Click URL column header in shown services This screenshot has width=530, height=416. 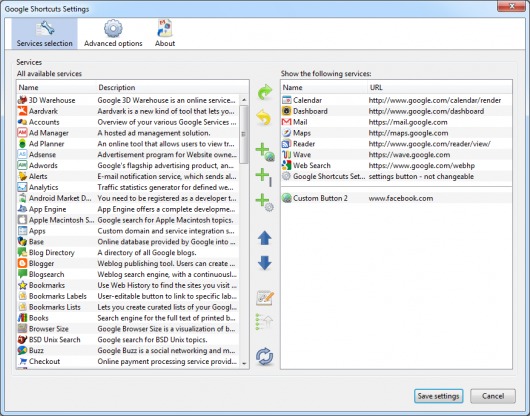[x=440, y=88]
